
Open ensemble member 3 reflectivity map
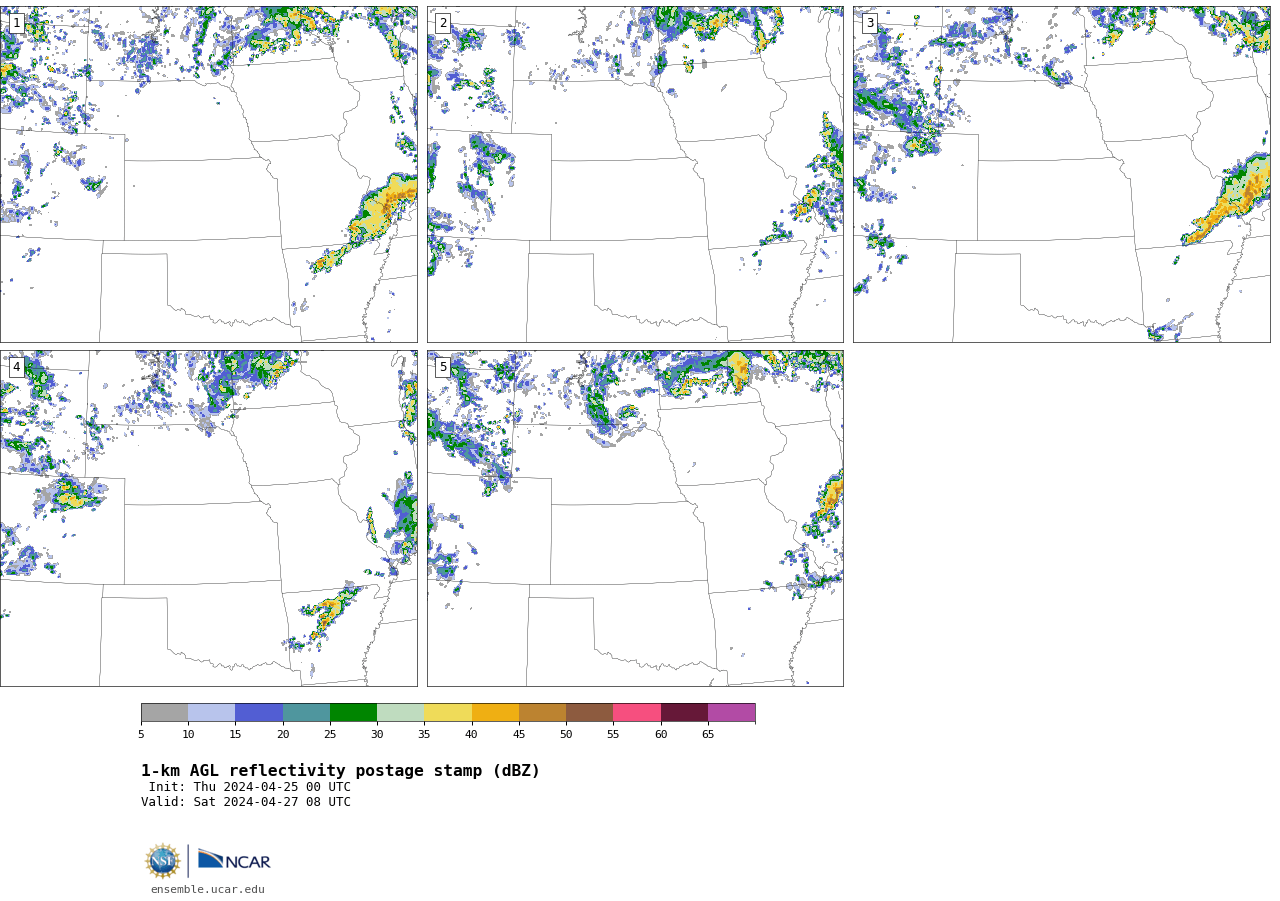point(1061,174)
